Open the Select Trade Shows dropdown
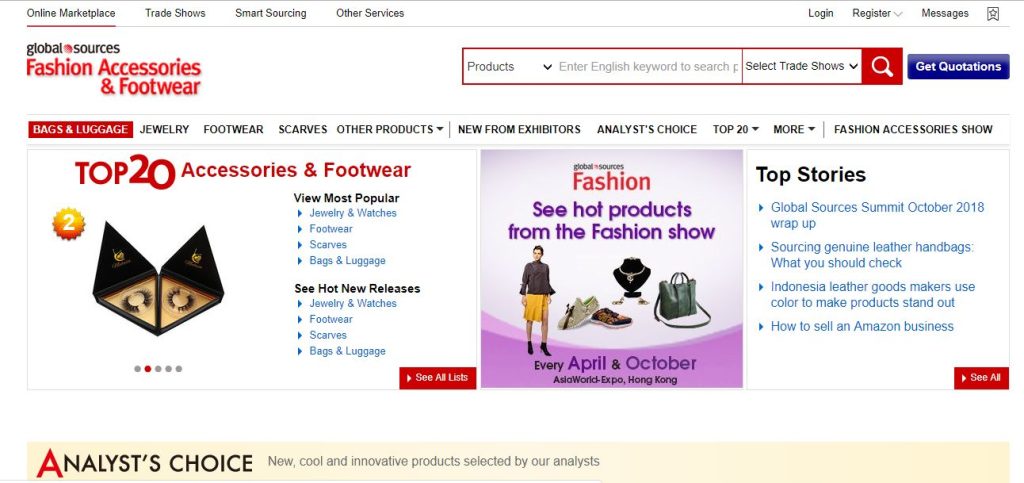Viewport: 1024px width, 483px height. pos(801,66)
